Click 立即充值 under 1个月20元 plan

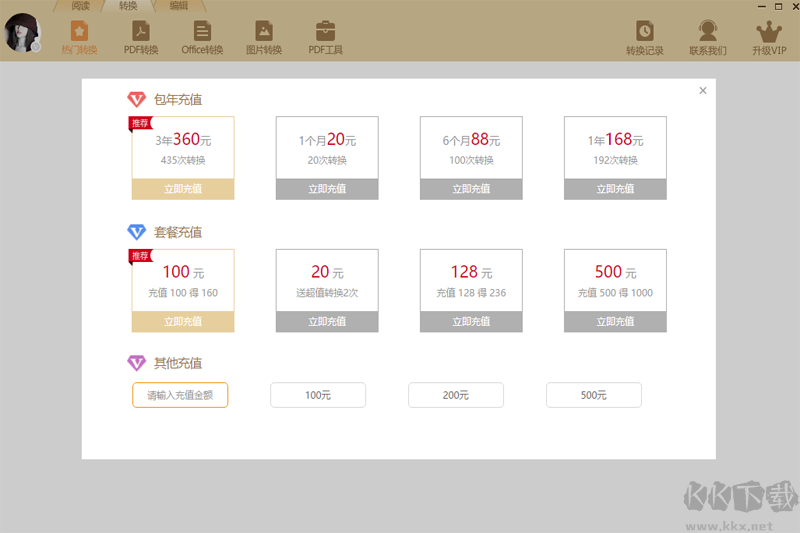click(x=327, y=189)
